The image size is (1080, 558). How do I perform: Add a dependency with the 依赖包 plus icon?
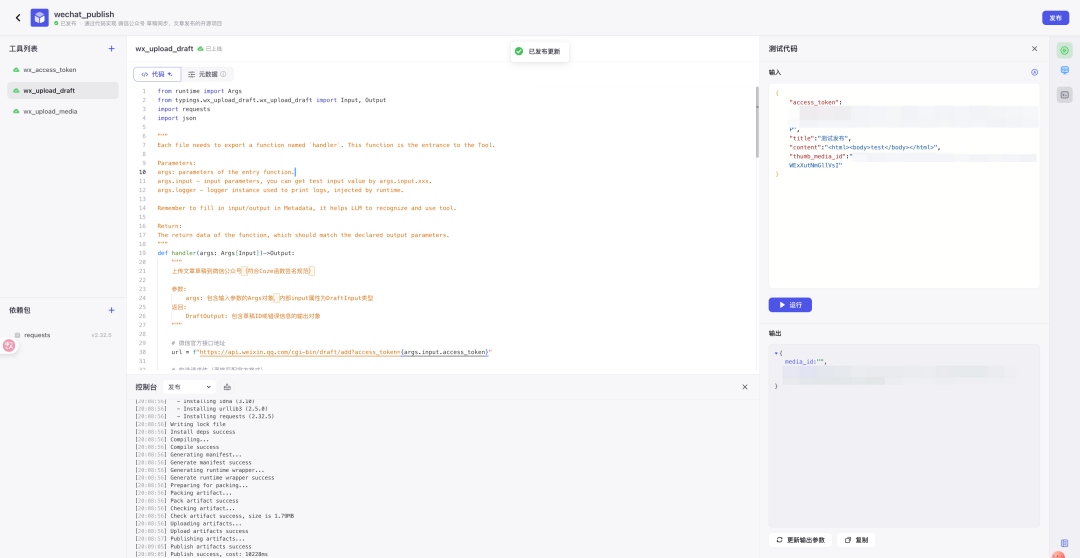point(111,310)
